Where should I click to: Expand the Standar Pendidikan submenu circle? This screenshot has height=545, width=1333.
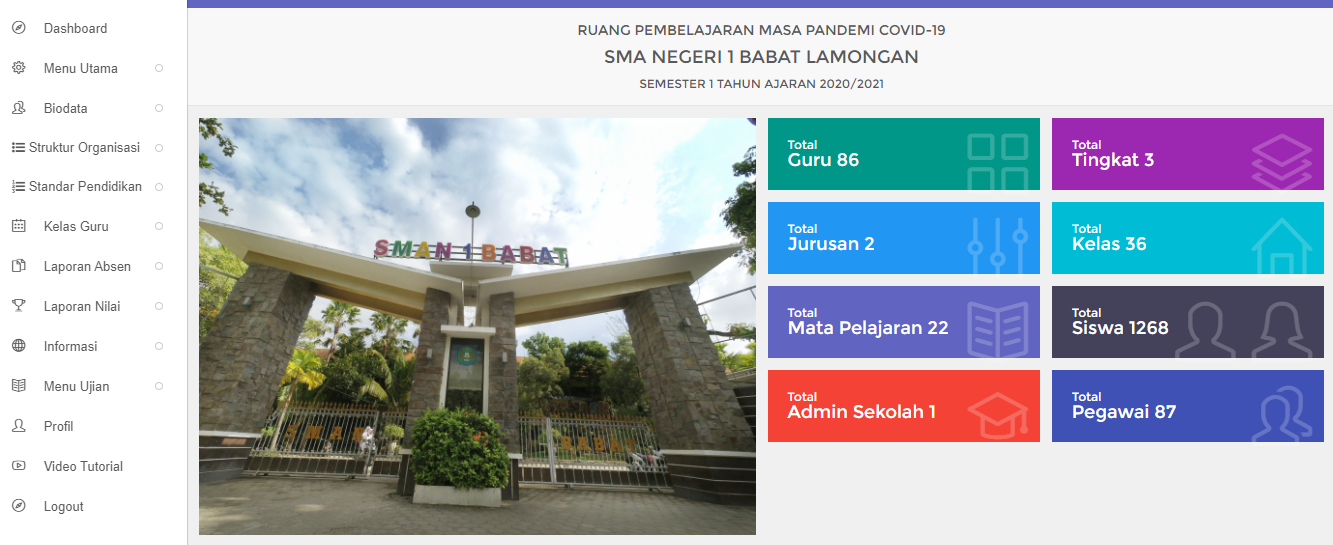click(159, 187)
